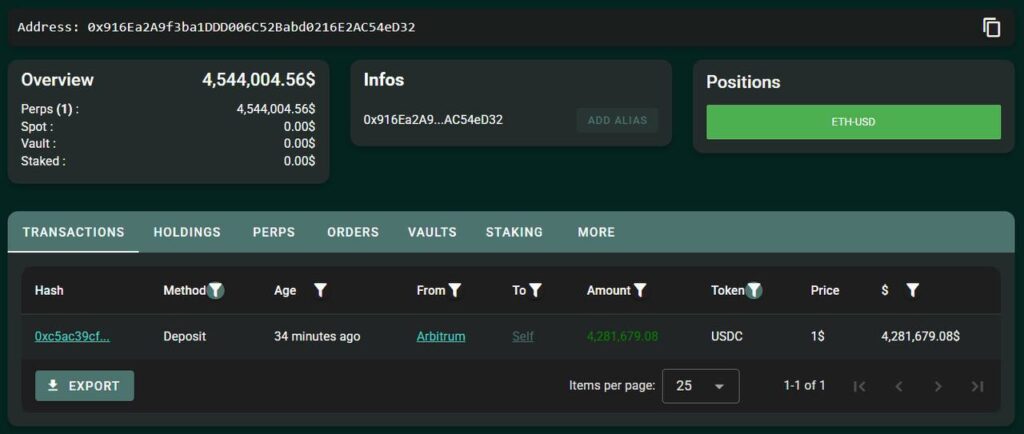Open filter for Method column
1024x434 pixels.
(215, 290)
